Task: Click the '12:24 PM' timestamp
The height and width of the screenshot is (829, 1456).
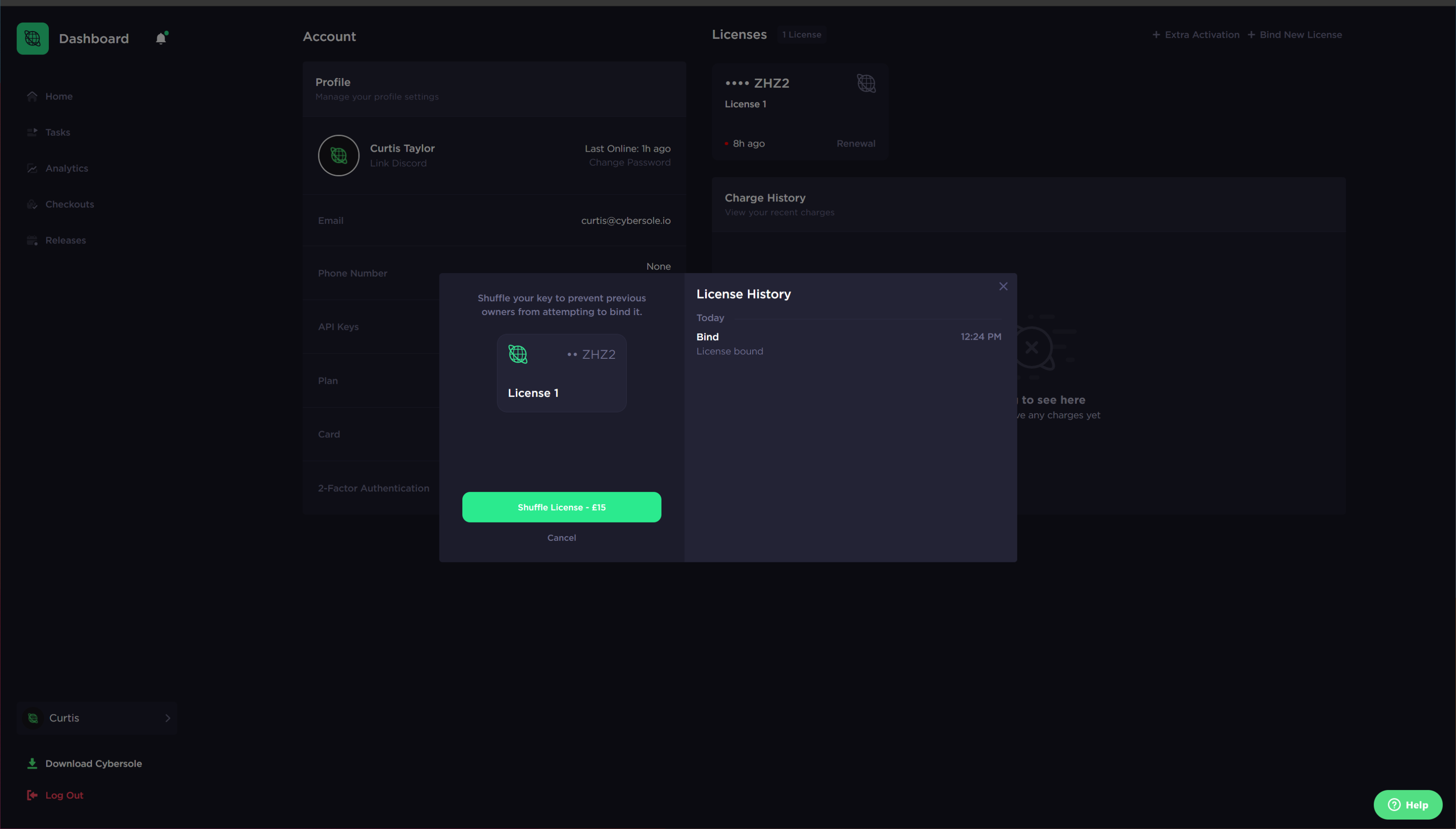Action: 981,337
